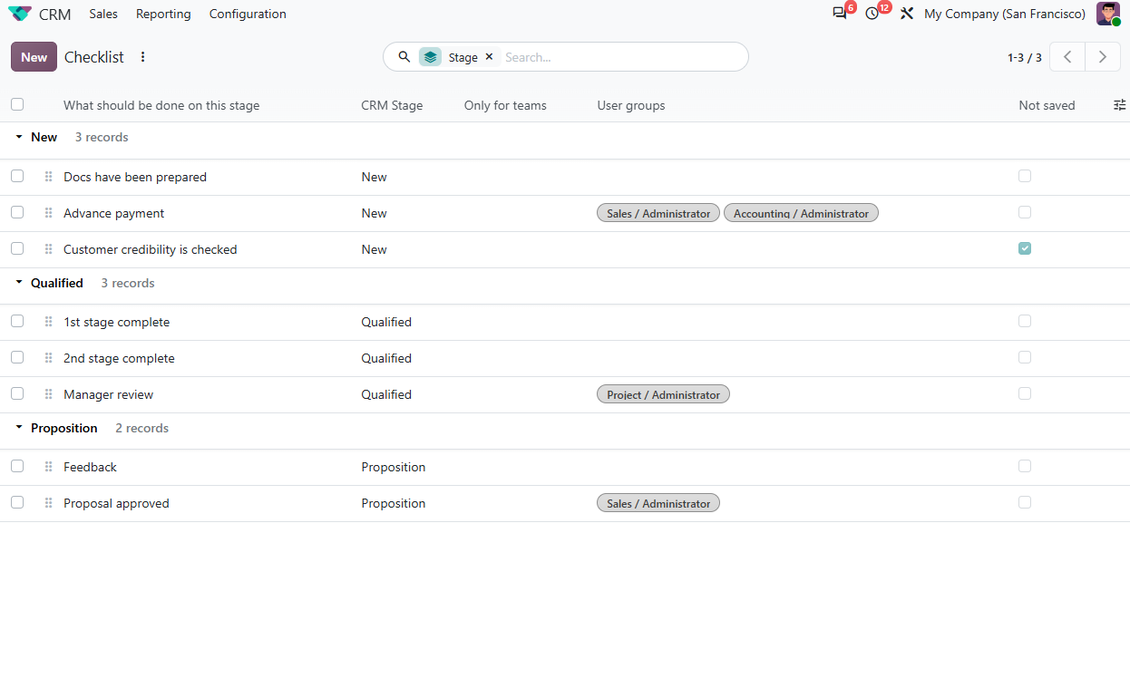Select the Customer credibility is checked row checkbox
The image size is (1130, 688).
[17, 249]
